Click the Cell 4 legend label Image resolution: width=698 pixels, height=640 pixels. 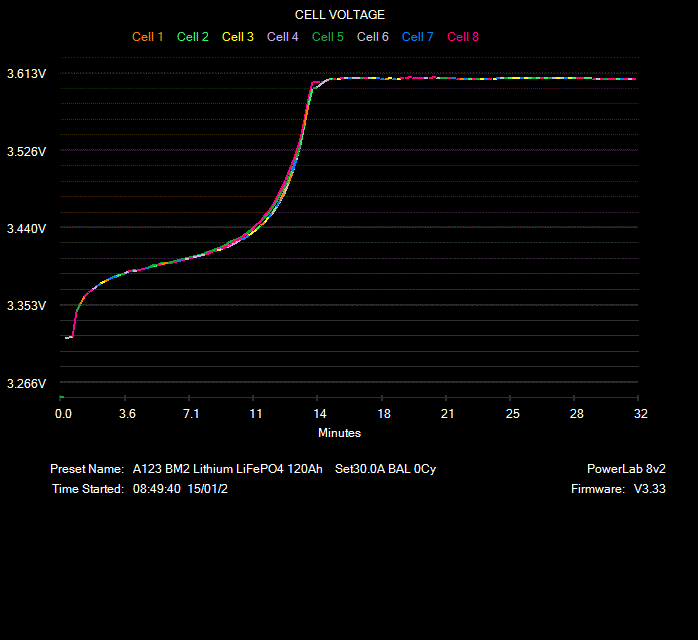click(283, 37)
